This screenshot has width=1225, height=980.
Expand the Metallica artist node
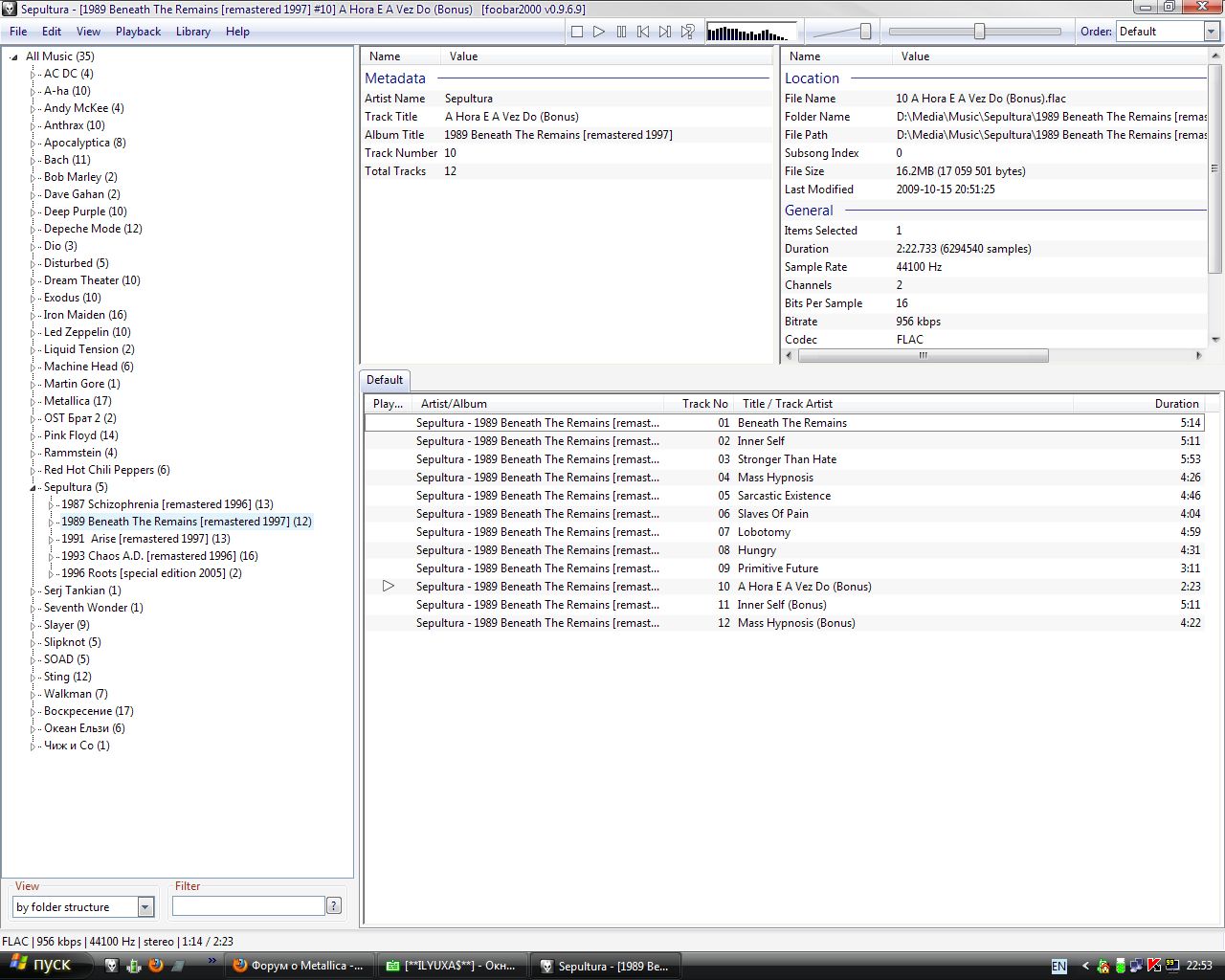33,402
